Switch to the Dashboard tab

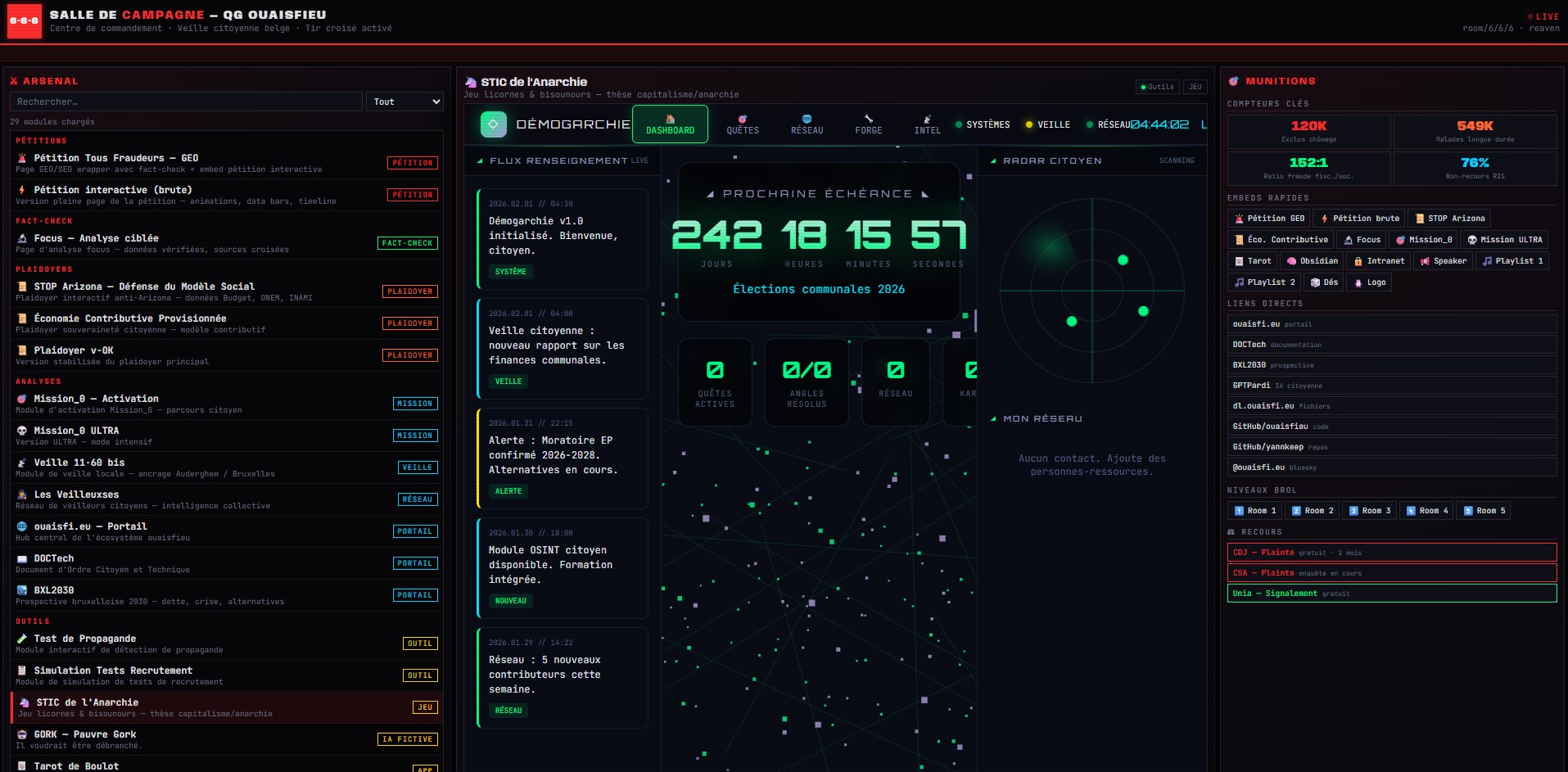(670, 124)
